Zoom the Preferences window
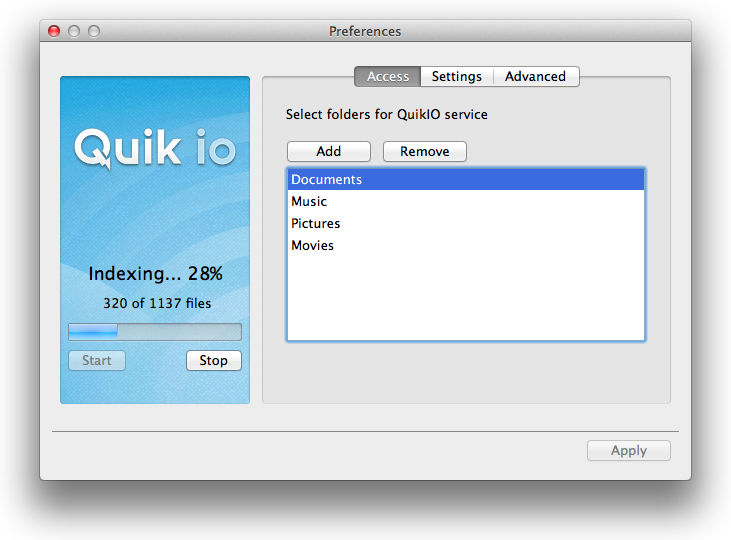The height and width of the screenshot is (540, 731). tap(94, 31)
